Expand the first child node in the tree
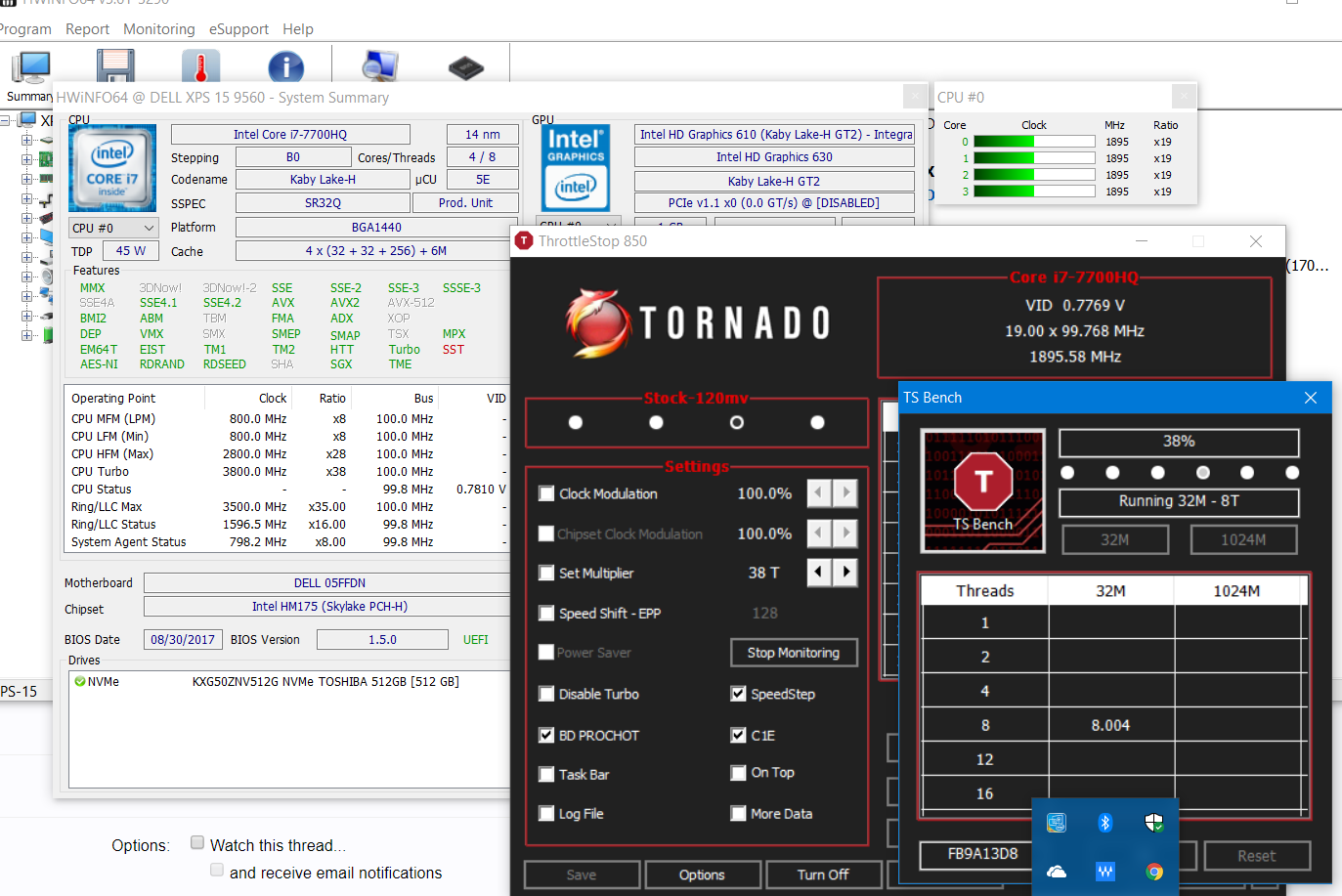 [26, 140]
